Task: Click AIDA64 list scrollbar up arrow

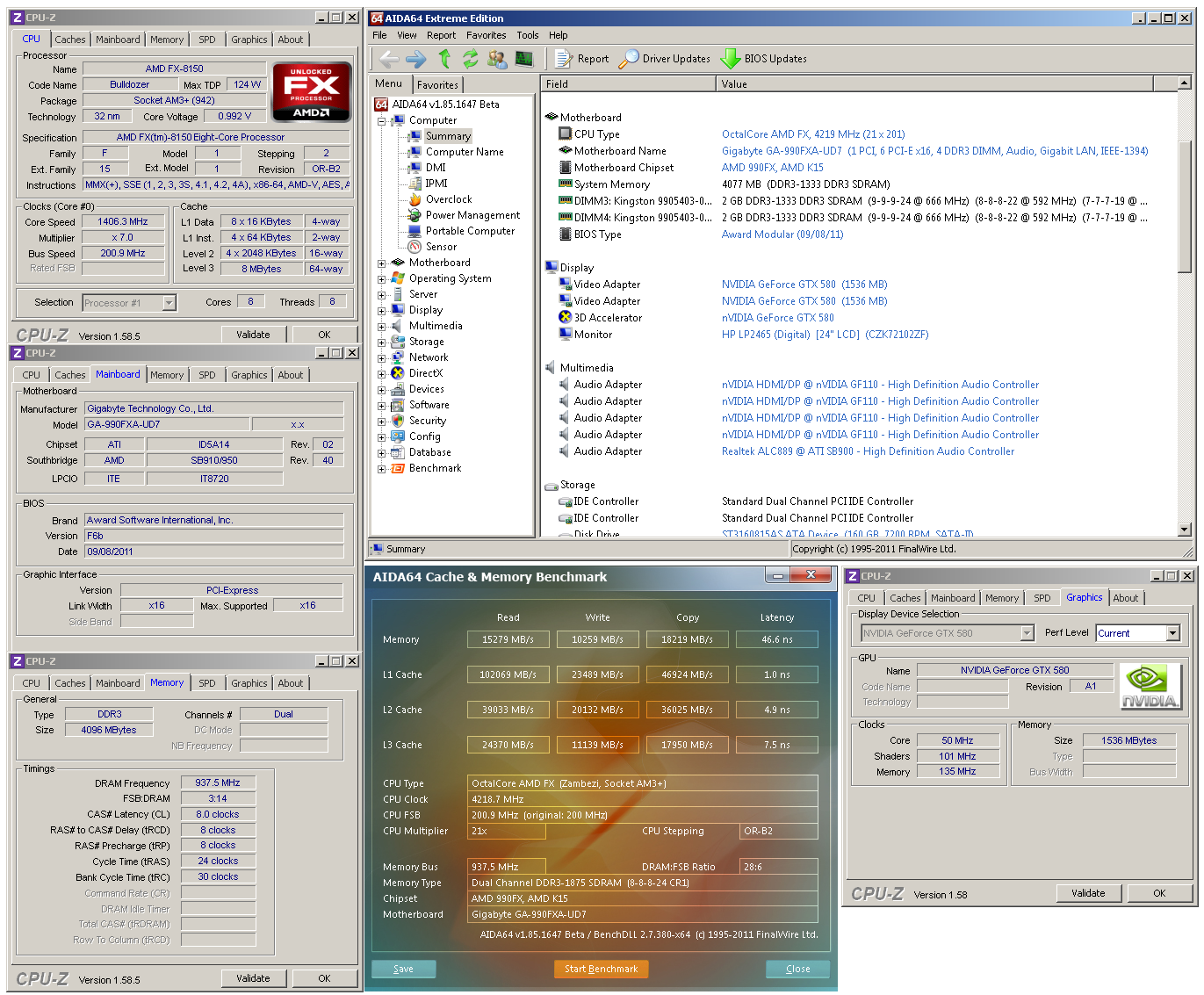Action: tap(1185, 83)
